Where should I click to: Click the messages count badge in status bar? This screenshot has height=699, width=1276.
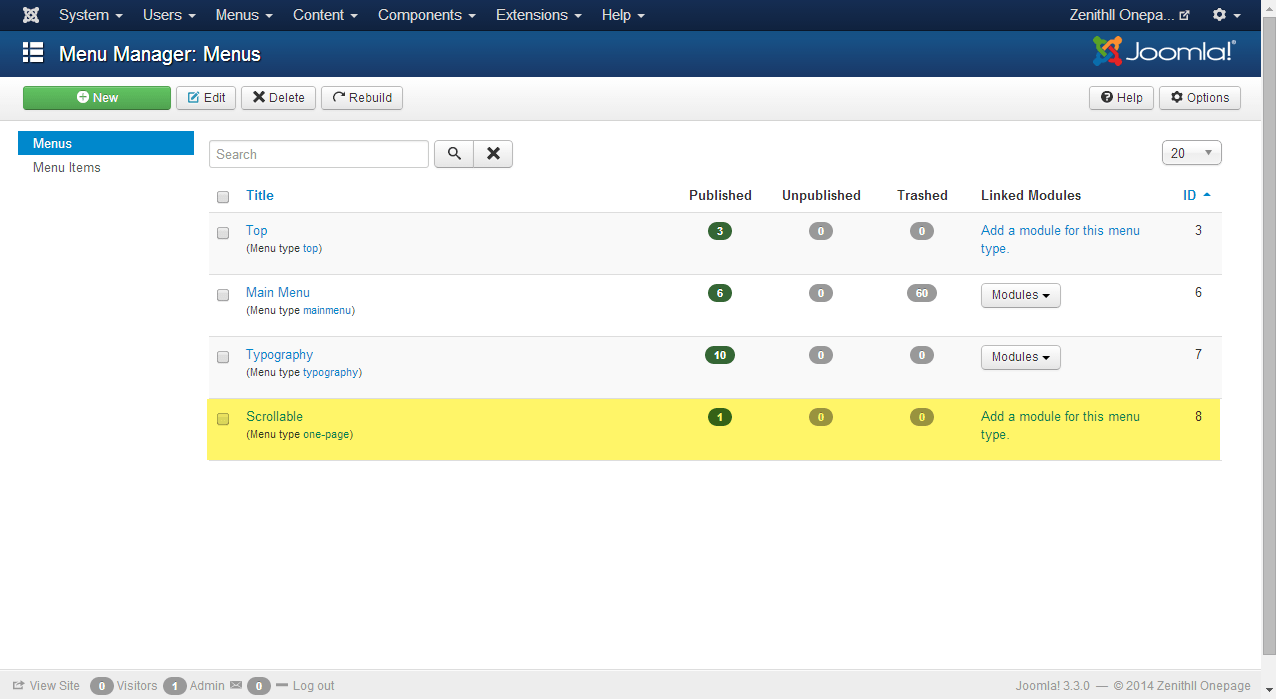(x=259, y=686)
